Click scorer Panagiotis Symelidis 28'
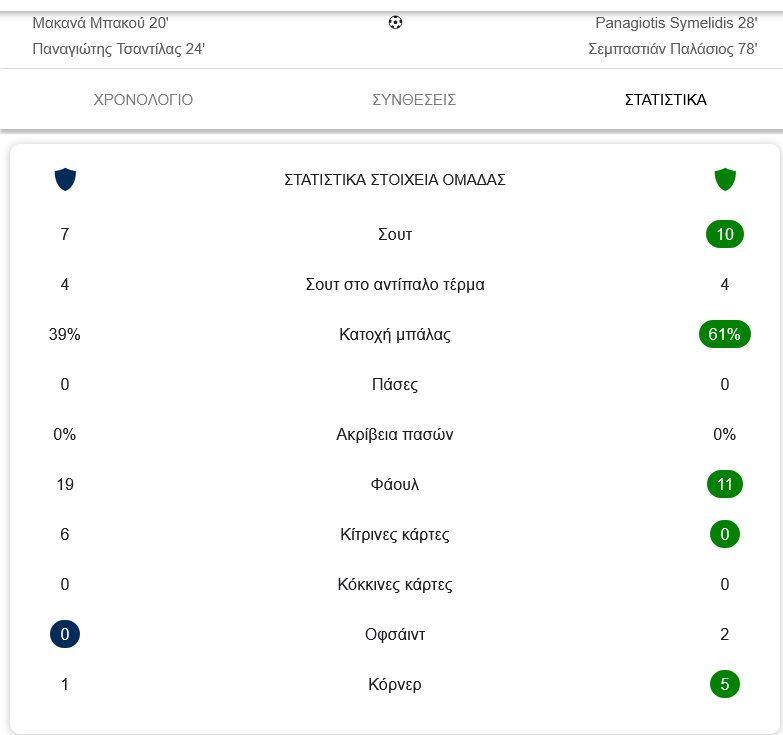 (x=676, y=22)
